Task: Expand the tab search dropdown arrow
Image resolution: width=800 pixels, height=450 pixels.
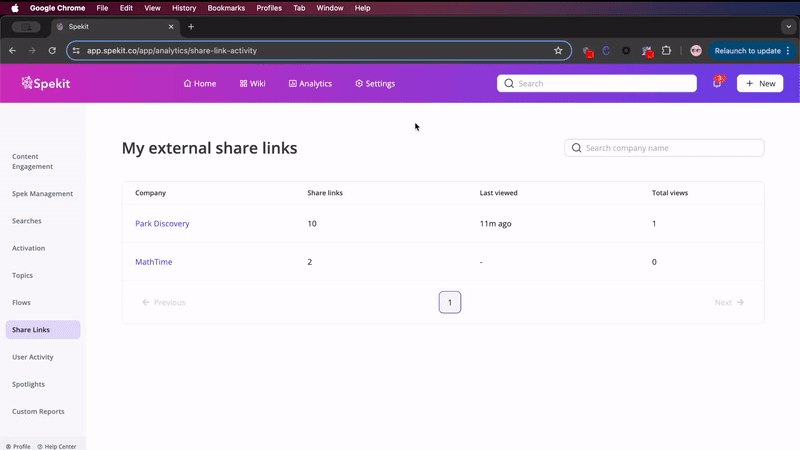Action: click(789, 27)
